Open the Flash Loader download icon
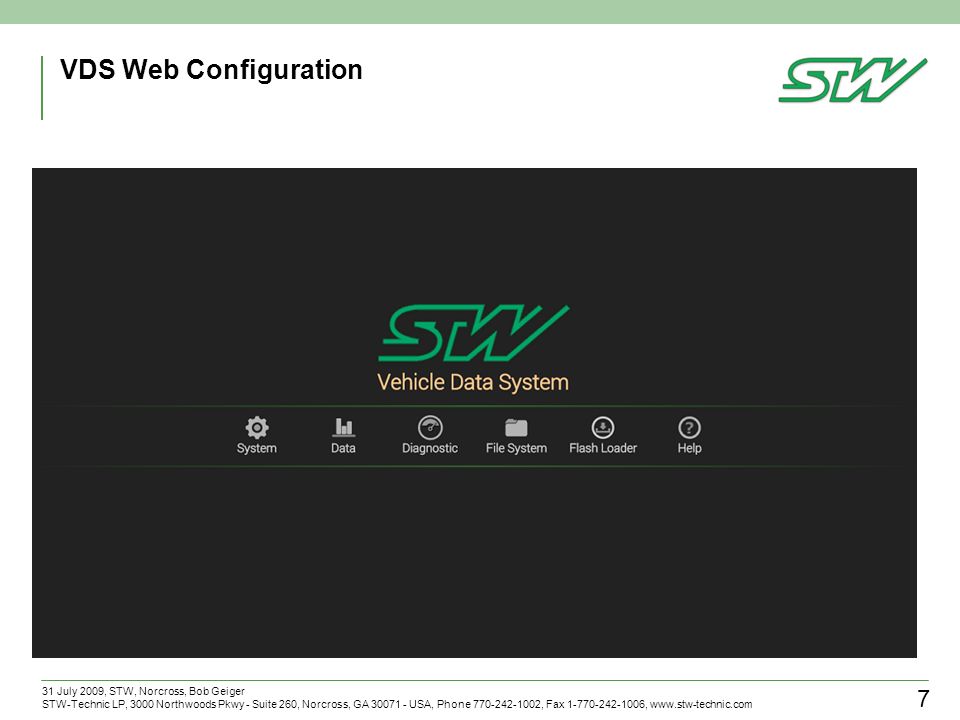Image resolution: width=960 pixels, height=720 pixels. (603, 427)
